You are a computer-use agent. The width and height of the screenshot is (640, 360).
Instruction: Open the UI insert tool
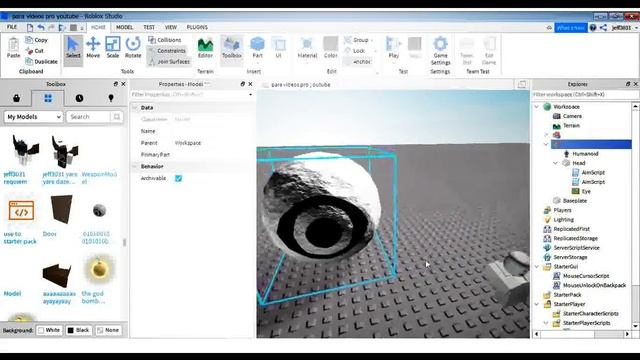click(x=278, y=48)
